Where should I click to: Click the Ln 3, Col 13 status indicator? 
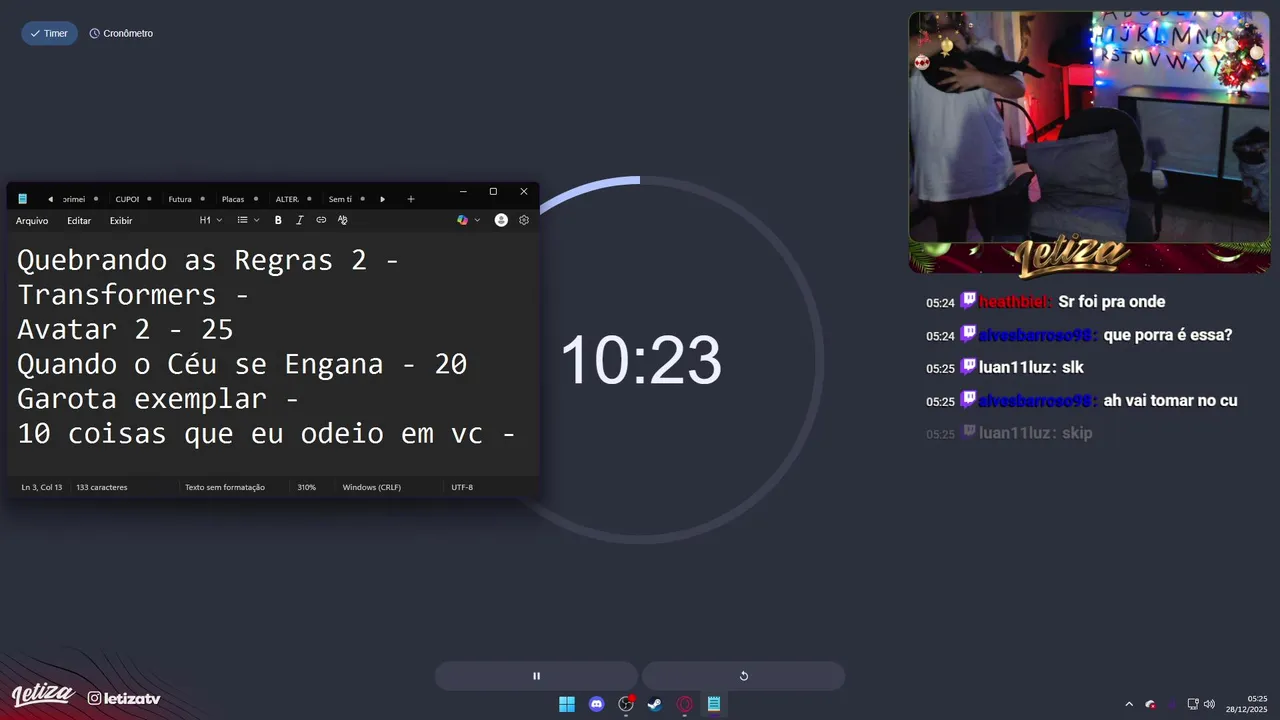tap(42, 487)
